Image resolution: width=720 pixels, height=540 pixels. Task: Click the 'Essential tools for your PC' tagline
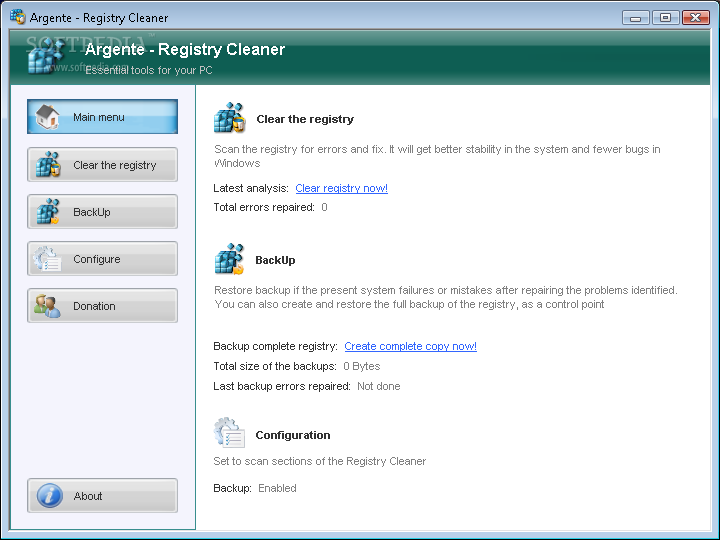pyautogui.click(x=149, y=70)
